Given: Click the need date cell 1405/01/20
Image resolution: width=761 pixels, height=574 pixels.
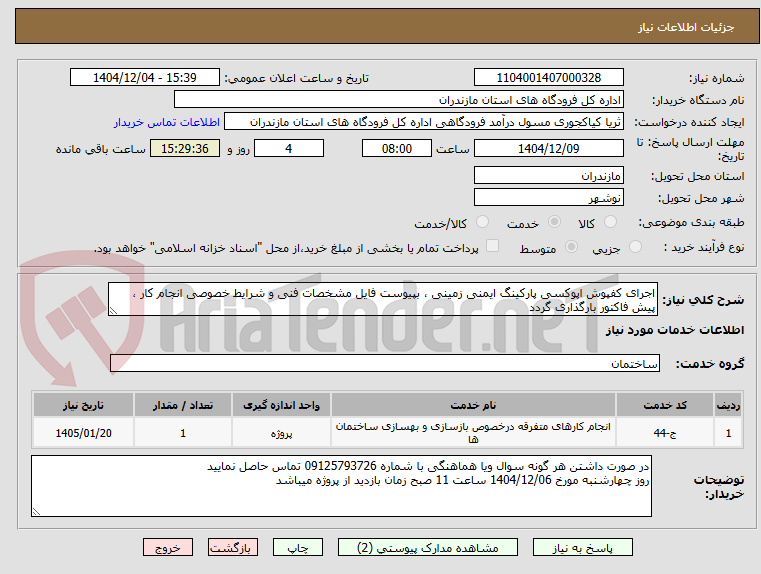Looking at the screenshot, I should tap(83, 433).
